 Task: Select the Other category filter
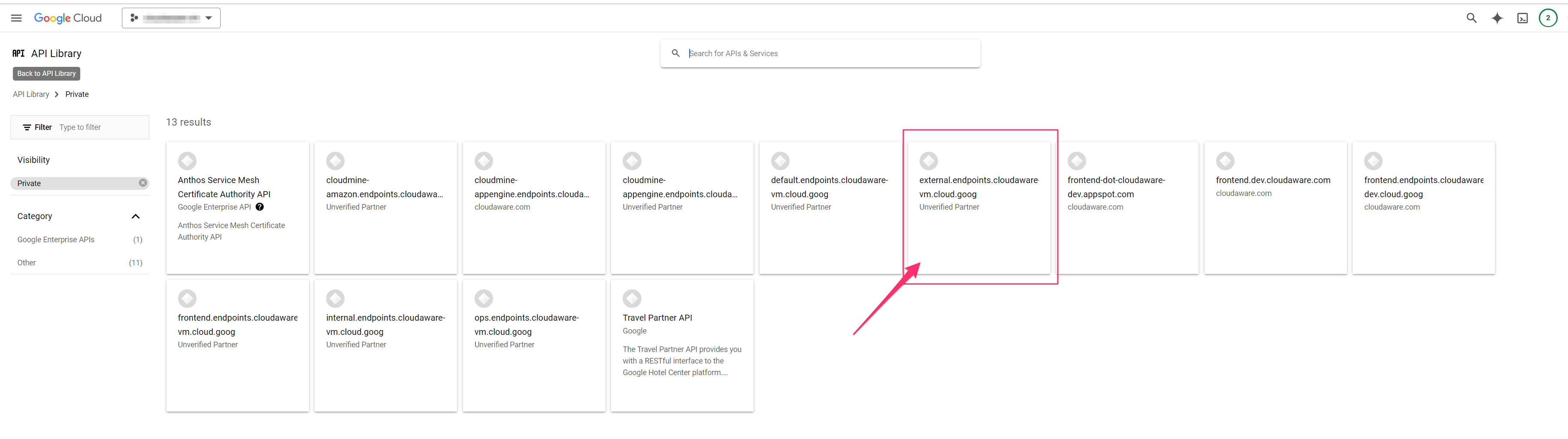[x=27, y=262]
